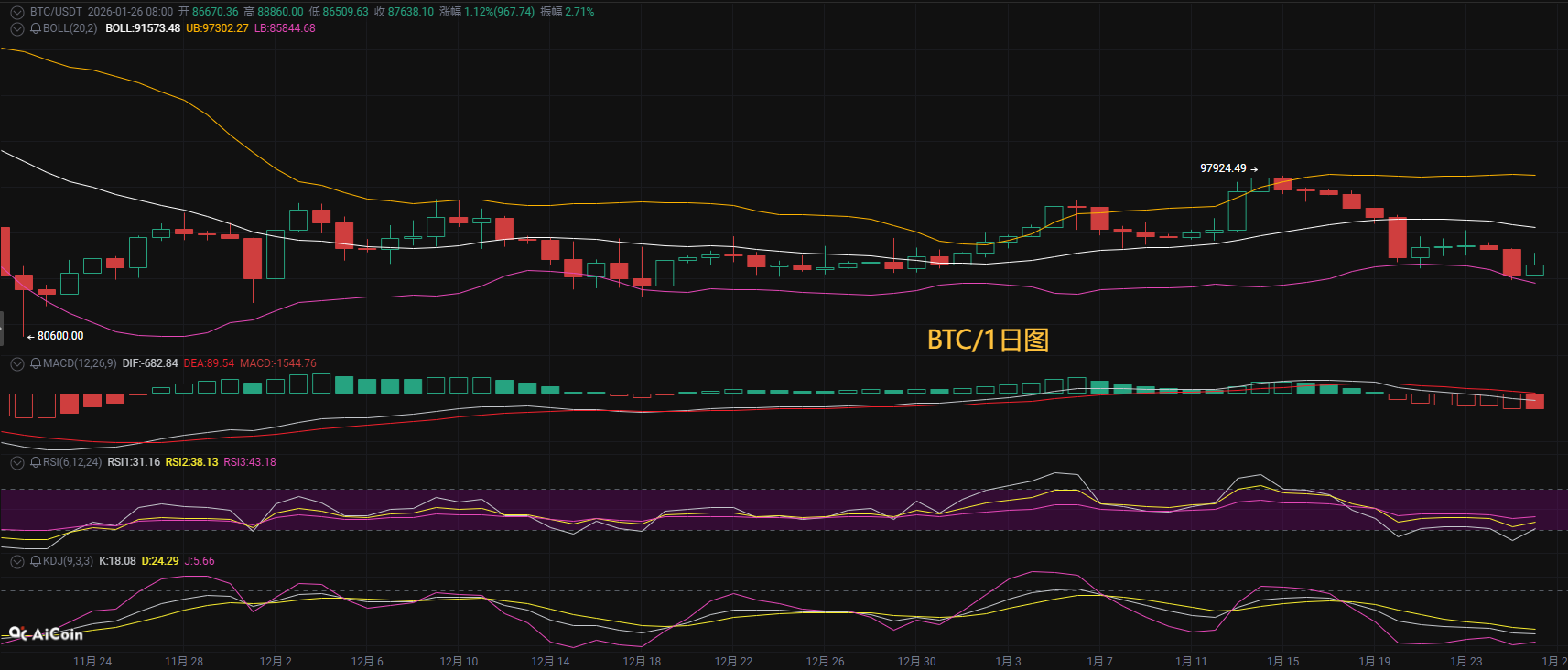Image resolution: width=1568 pixels, height=670 pixels.
Task: Collapse the RSI panel using its chevron
Action: (x=16, y=462)
